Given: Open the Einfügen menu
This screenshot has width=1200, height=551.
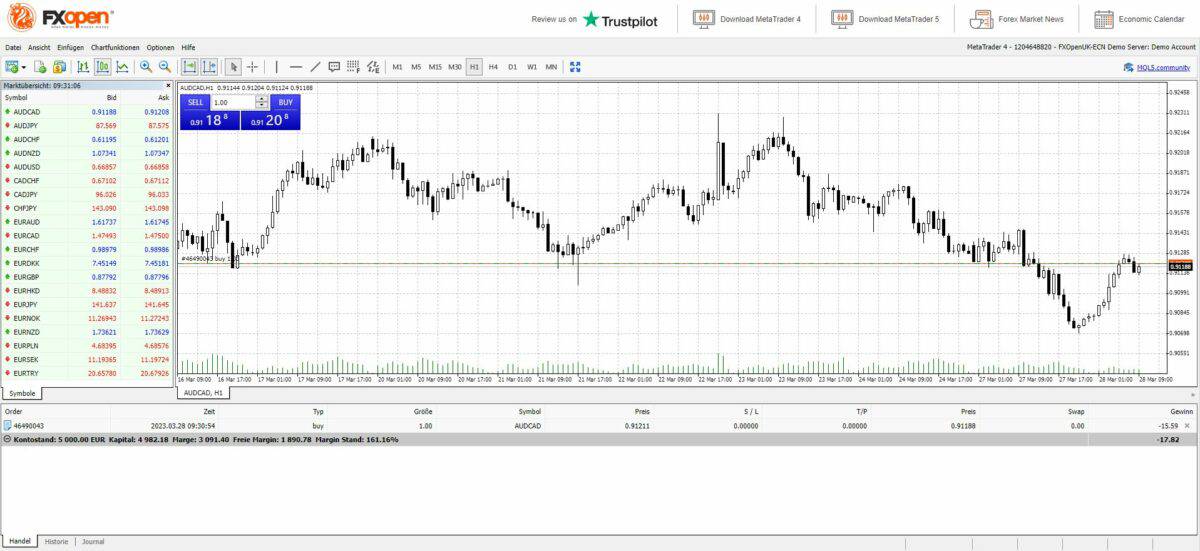Looking at the screenshot, I should pos(71,47).
